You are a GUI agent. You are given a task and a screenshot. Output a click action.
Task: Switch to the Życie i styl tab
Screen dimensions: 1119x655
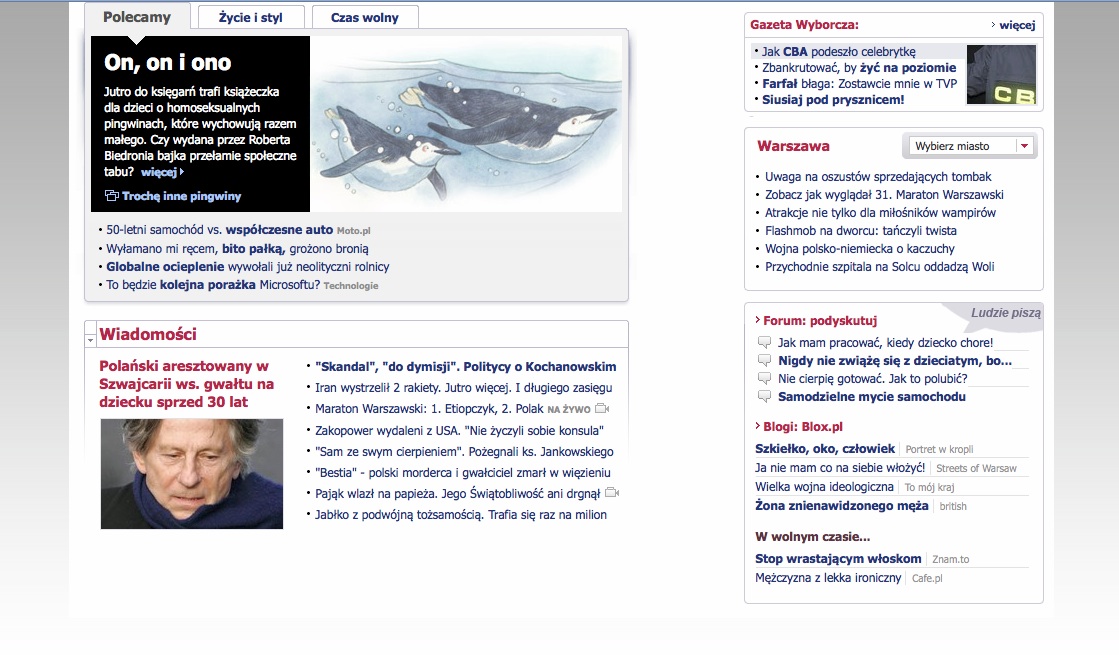tap(250, 18)
